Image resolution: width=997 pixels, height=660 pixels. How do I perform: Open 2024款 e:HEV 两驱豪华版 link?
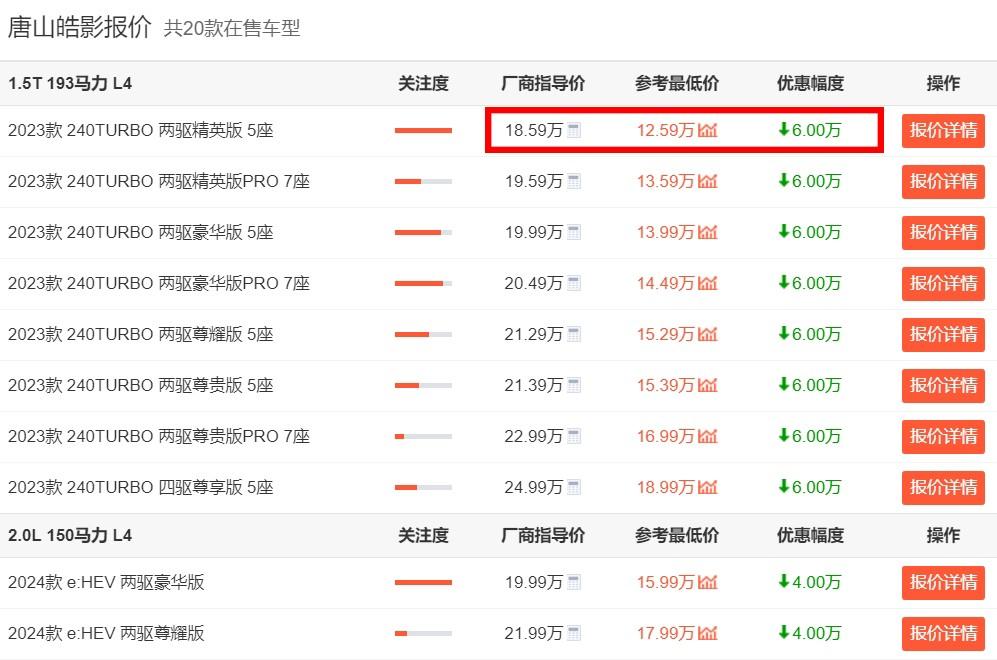pos(106,582)
